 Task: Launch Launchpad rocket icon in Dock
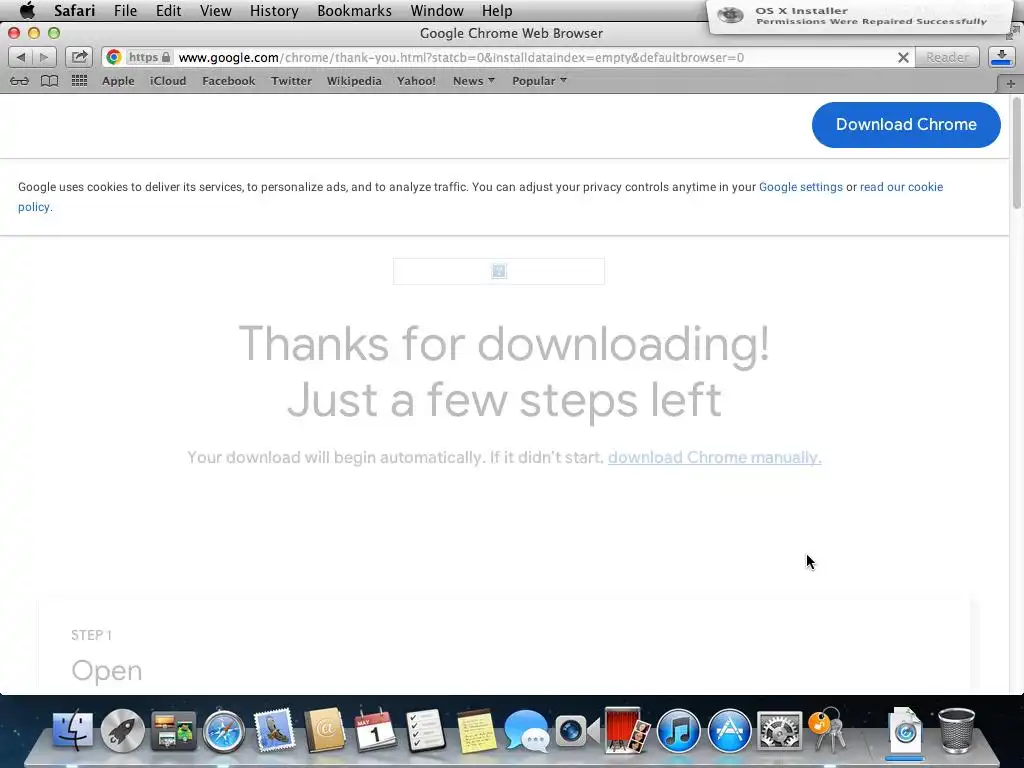tap(122, 730)
